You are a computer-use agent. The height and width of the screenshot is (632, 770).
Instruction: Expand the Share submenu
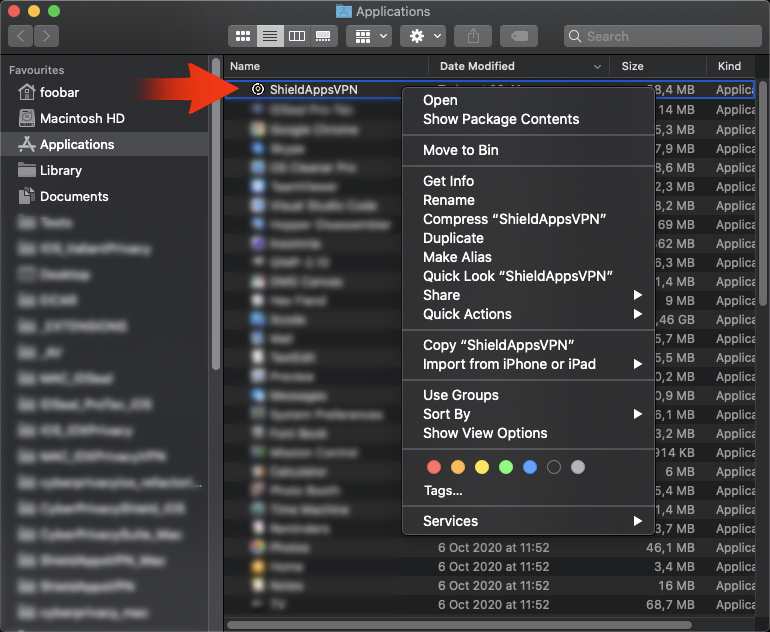click(x=528, y=295)
